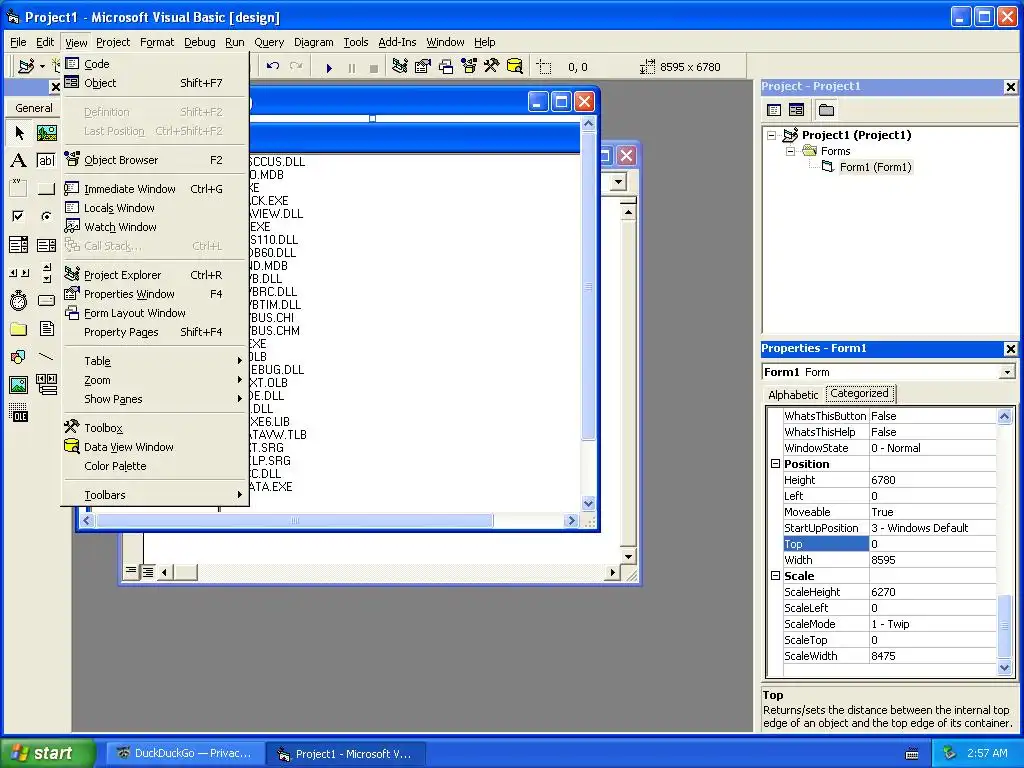Select the CheckBox control in toolbox
Viewport: 1024px width, 768px height.
coord(19,216)
